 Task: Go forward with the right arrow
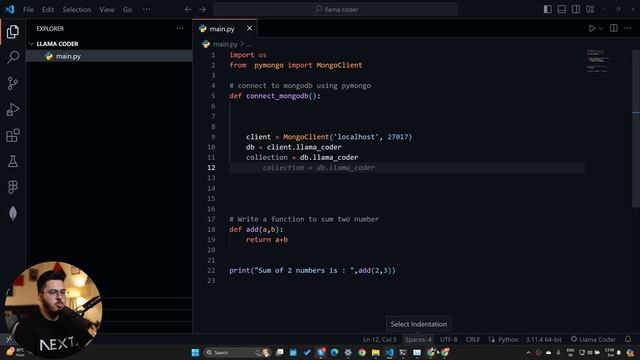tap(202, 9)
